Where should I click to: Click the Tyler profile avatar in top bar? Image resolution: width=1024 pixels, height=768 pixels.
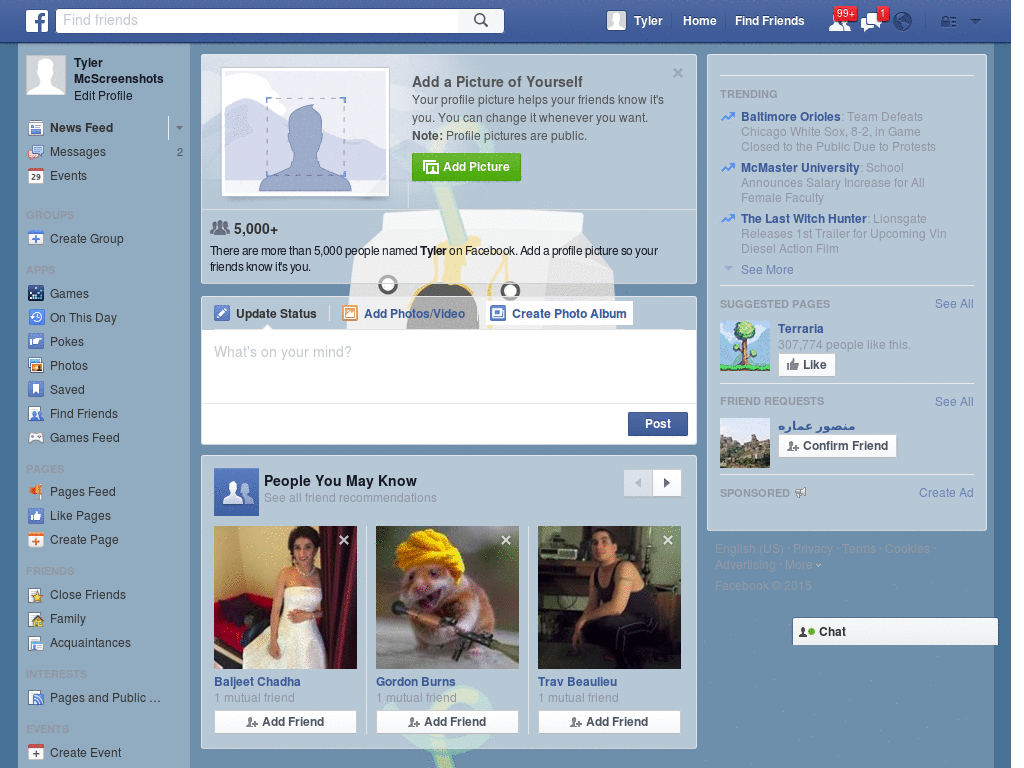616,21
